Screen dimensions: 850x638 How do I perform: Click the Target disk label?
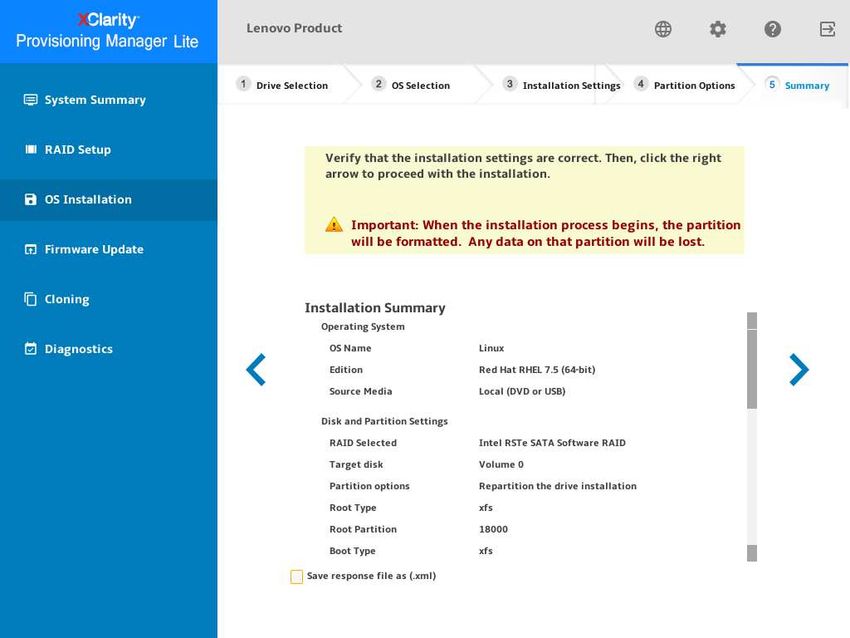356,465
